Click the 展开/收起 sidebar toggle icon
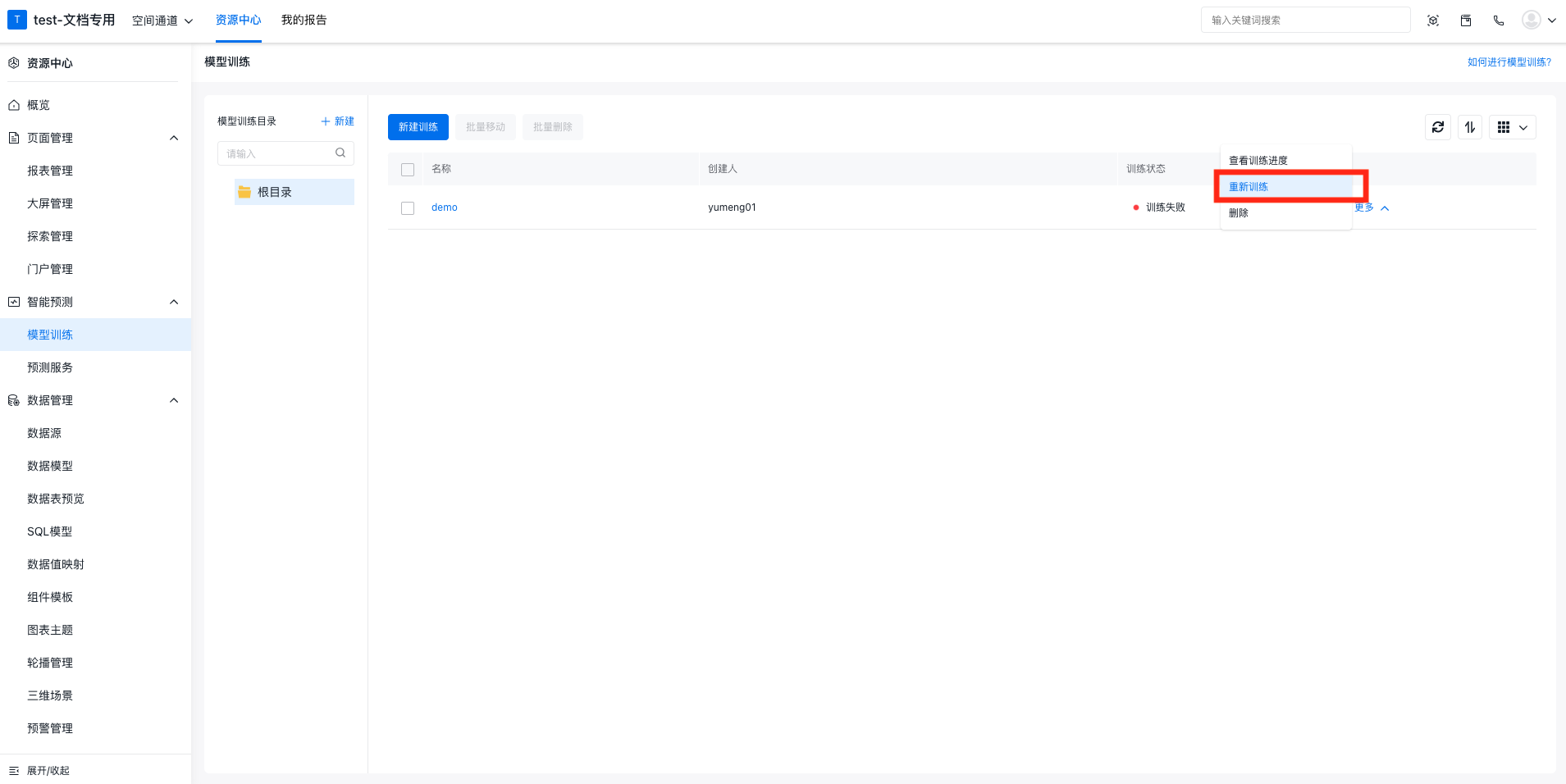Viewport: 1566px width, 784px height. click(x=14, y=771)
